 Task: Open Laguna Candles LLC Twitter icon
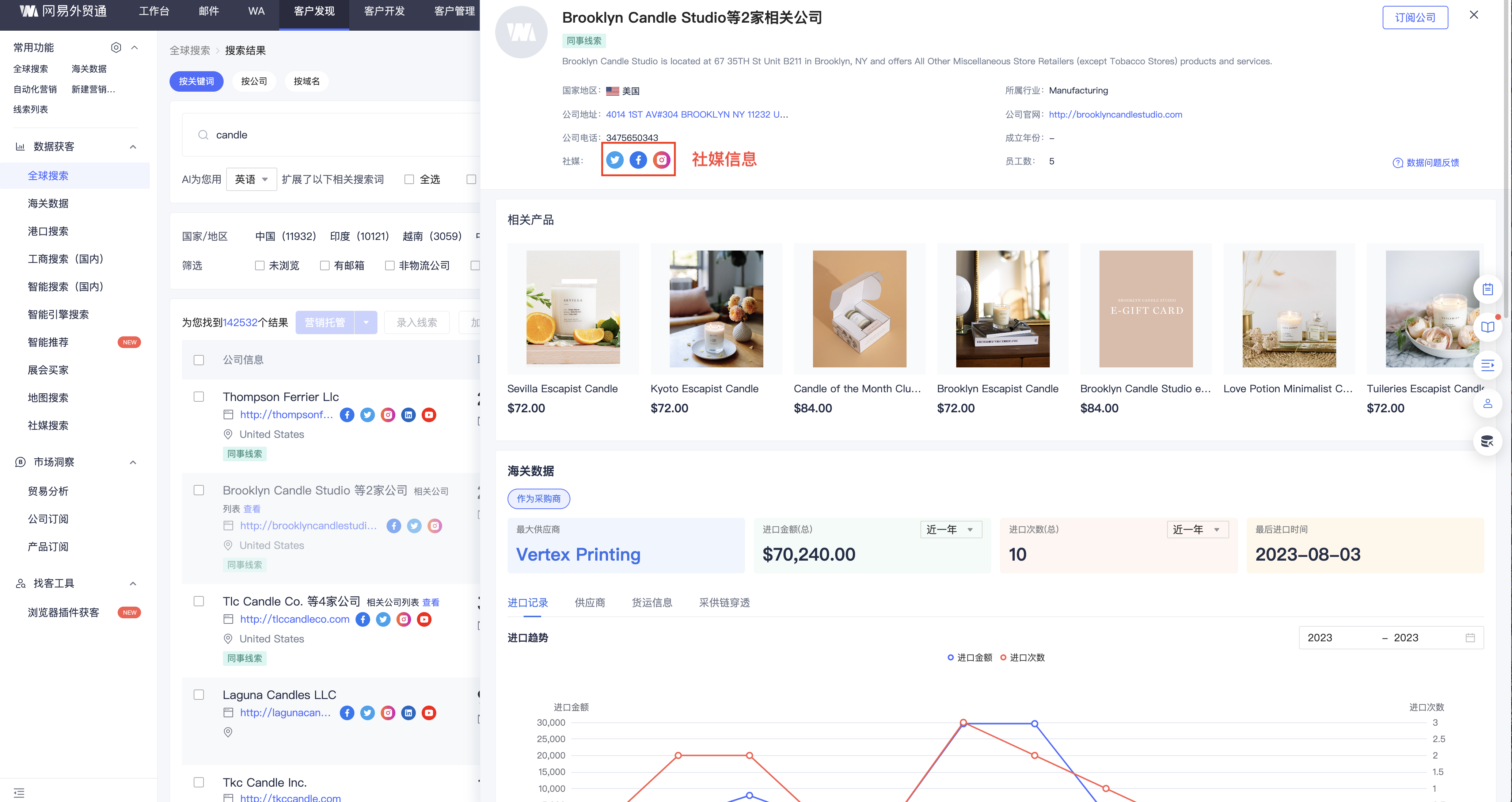[x=368, y=713]
